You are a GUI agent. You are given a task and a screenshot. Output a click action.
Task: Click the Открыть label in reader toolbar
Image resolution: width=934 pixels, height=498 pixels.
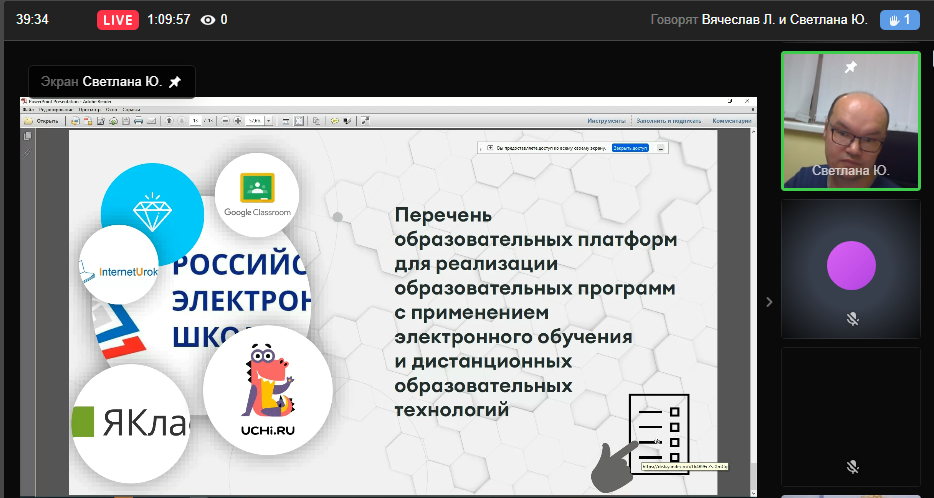pyautogui.click(x=48, y=121)
